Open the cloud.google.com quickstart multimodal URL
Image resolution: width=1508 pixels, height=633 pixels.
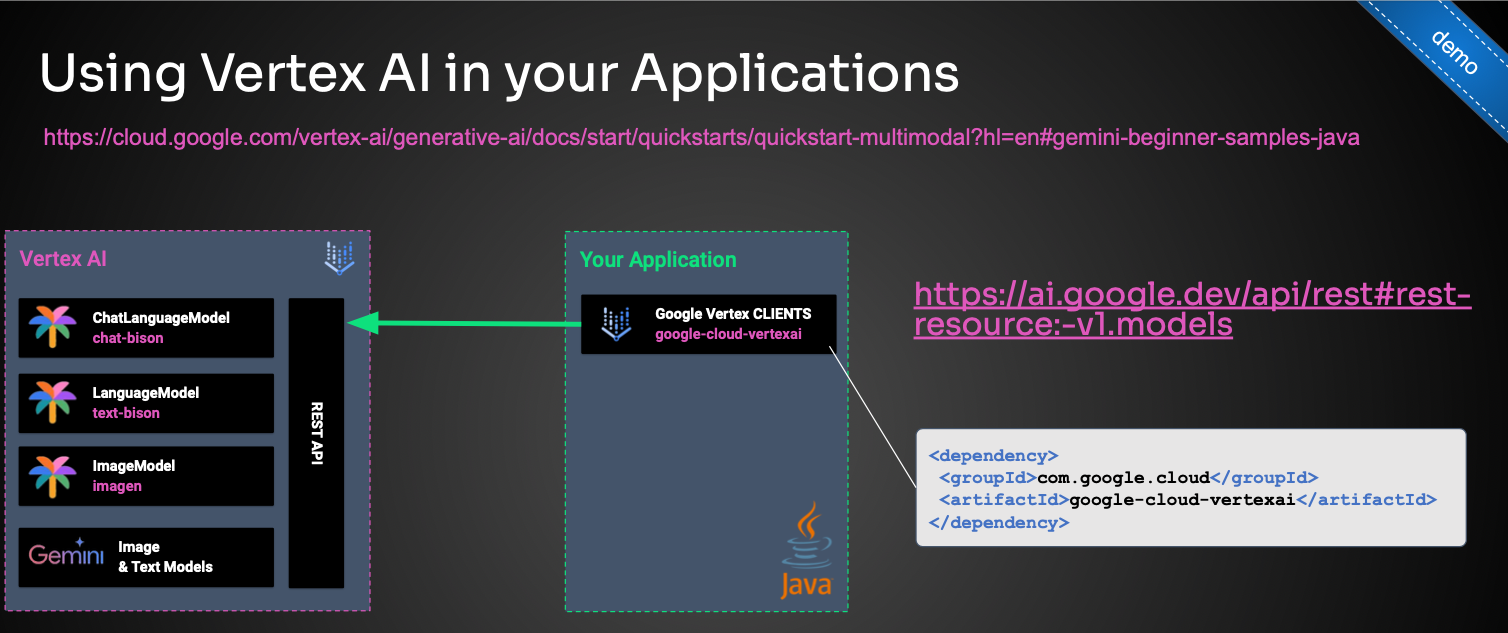tap(701, 137)
